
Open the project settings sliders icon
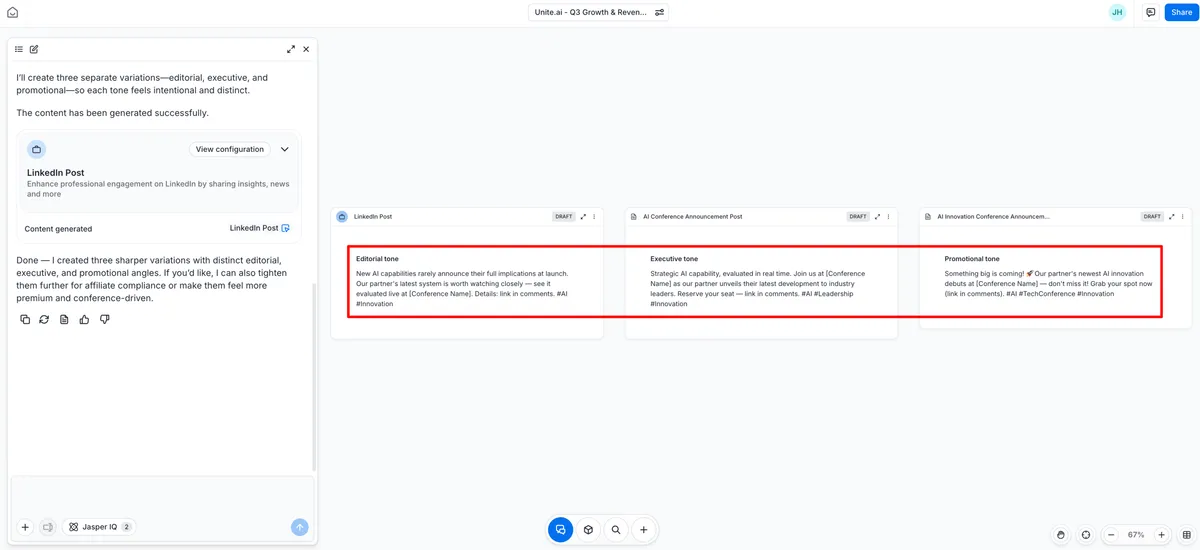coord(659,13)
